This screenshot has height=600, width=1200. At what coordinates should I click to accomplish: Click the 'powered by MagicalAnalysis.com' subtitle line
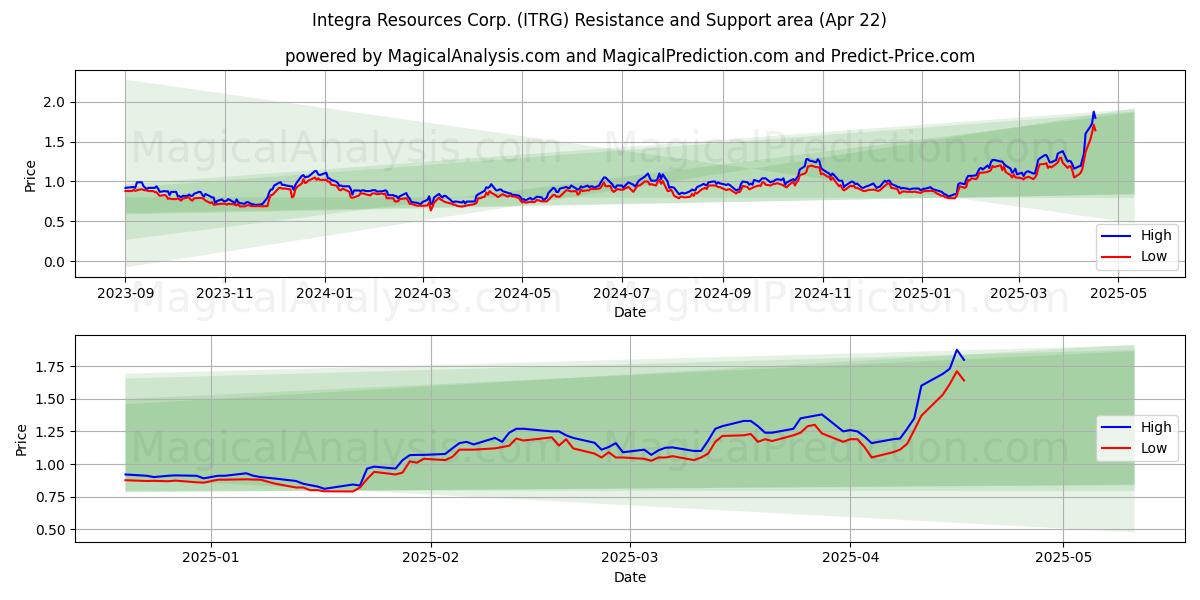click(x=630, y=56)
